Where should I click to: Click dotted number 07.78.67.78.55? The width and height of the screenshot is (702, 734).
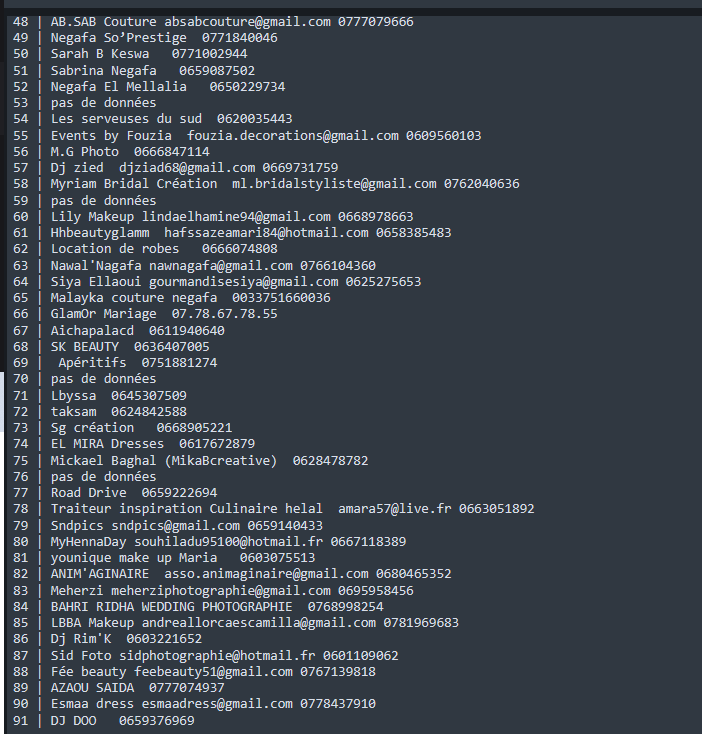225,314
